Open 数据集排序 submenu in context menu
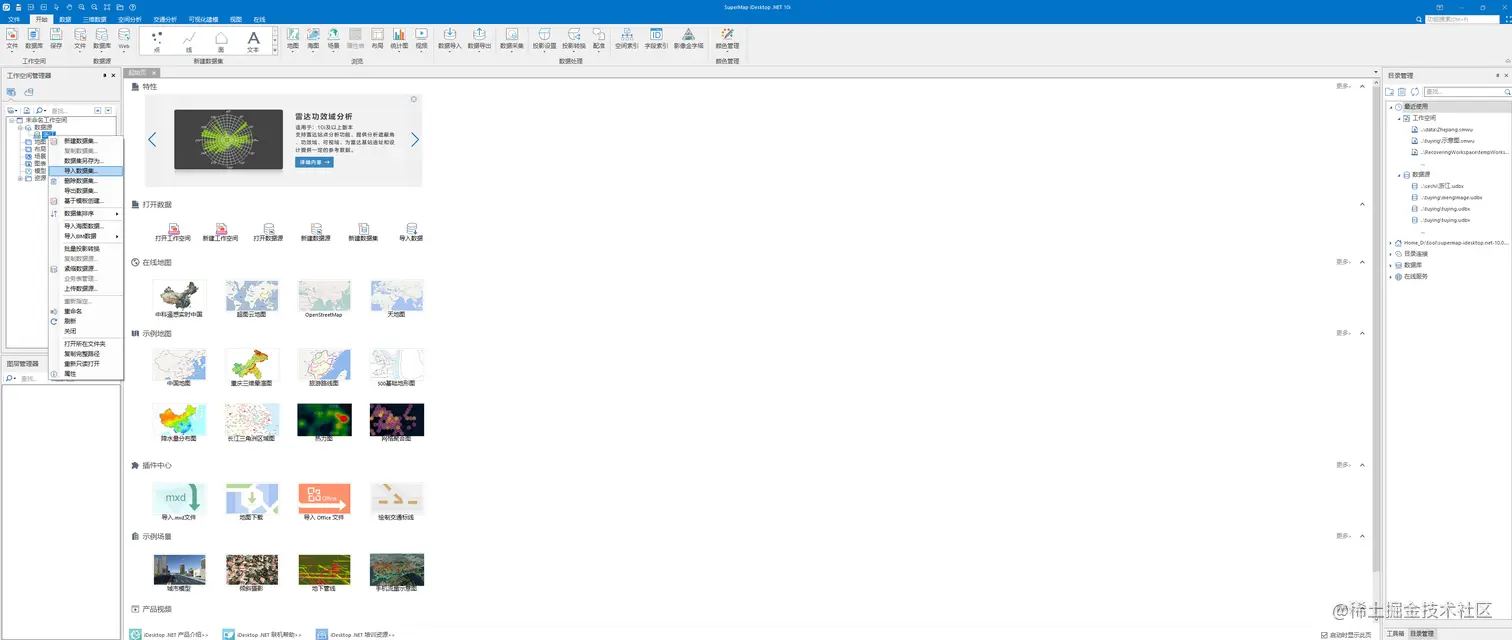This screenshot has height=640, width=1512. pos(86,213)
